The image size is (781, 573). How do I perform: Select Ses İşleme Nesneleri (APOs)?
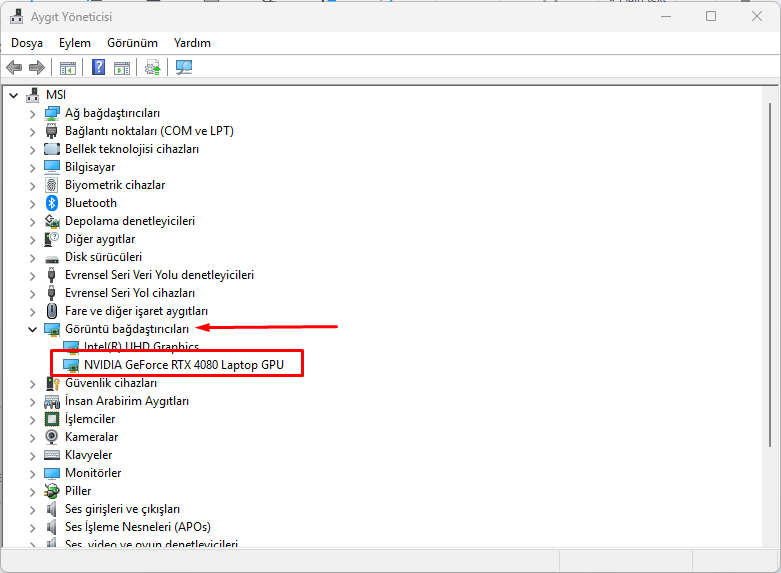click(138, 527)
